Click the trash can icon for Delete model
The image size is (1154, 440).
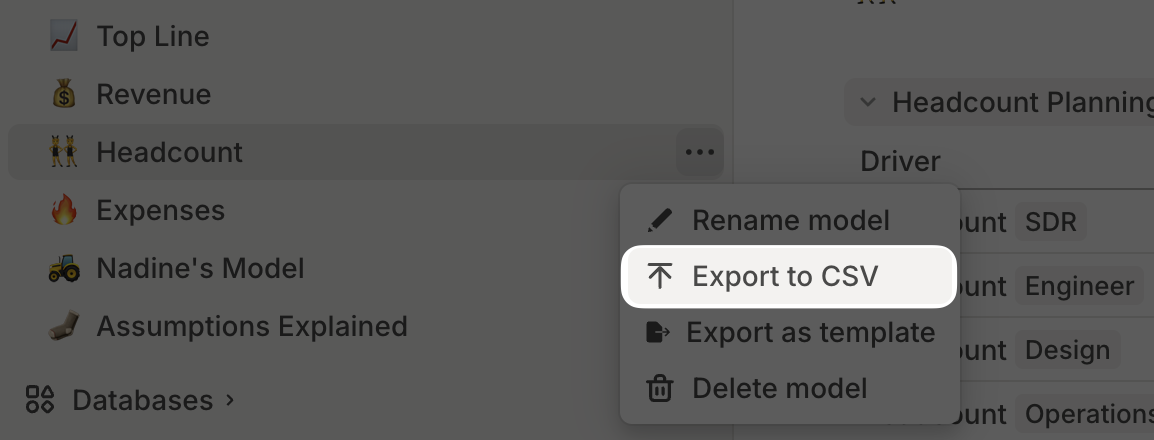coord(659,388)
